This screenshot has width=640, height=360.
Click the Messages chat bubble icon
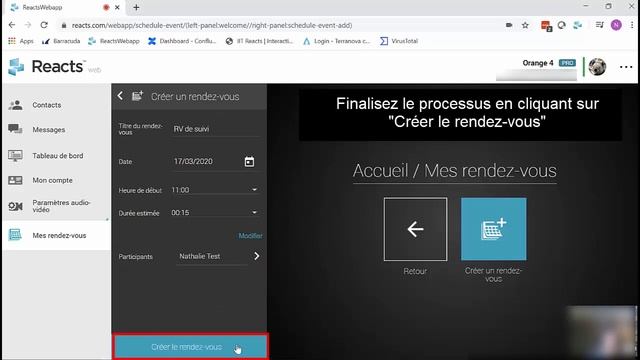coord(15,129)
